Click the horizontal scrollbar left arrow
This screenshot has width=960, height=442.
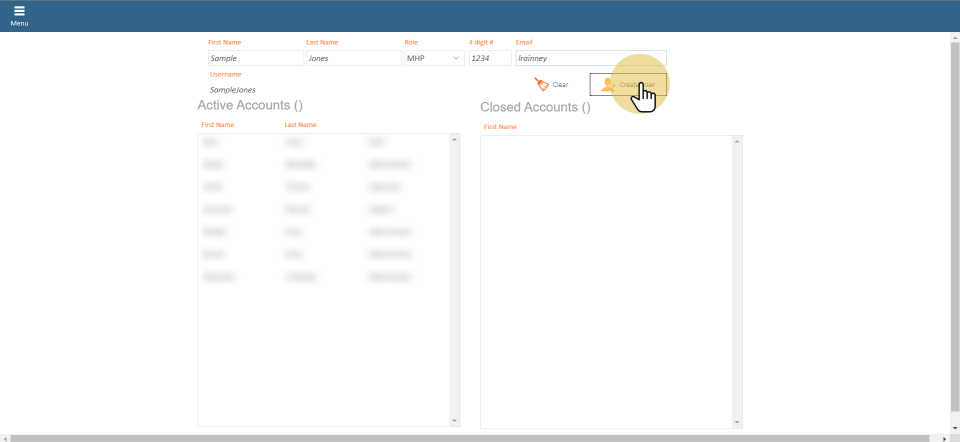pos(6,438)
